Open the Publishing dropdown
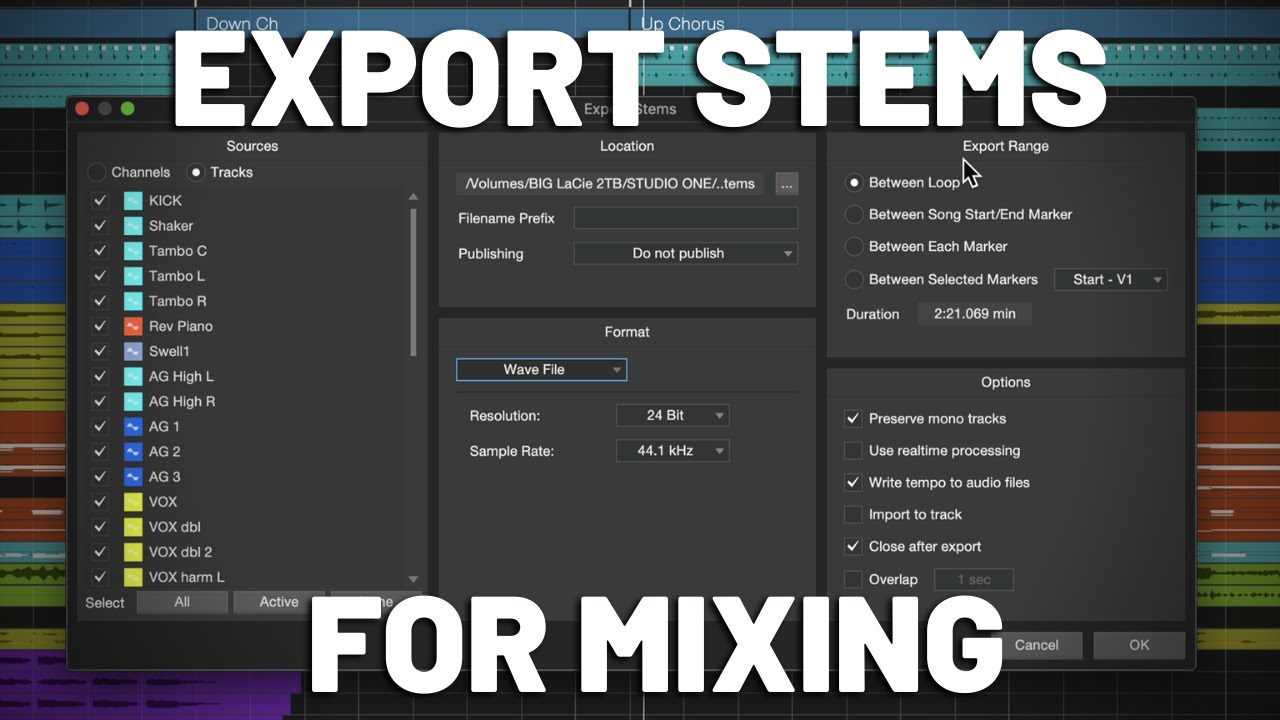Image resolution: width=1280 pixels, height=720 pixels. pos(686,254)
